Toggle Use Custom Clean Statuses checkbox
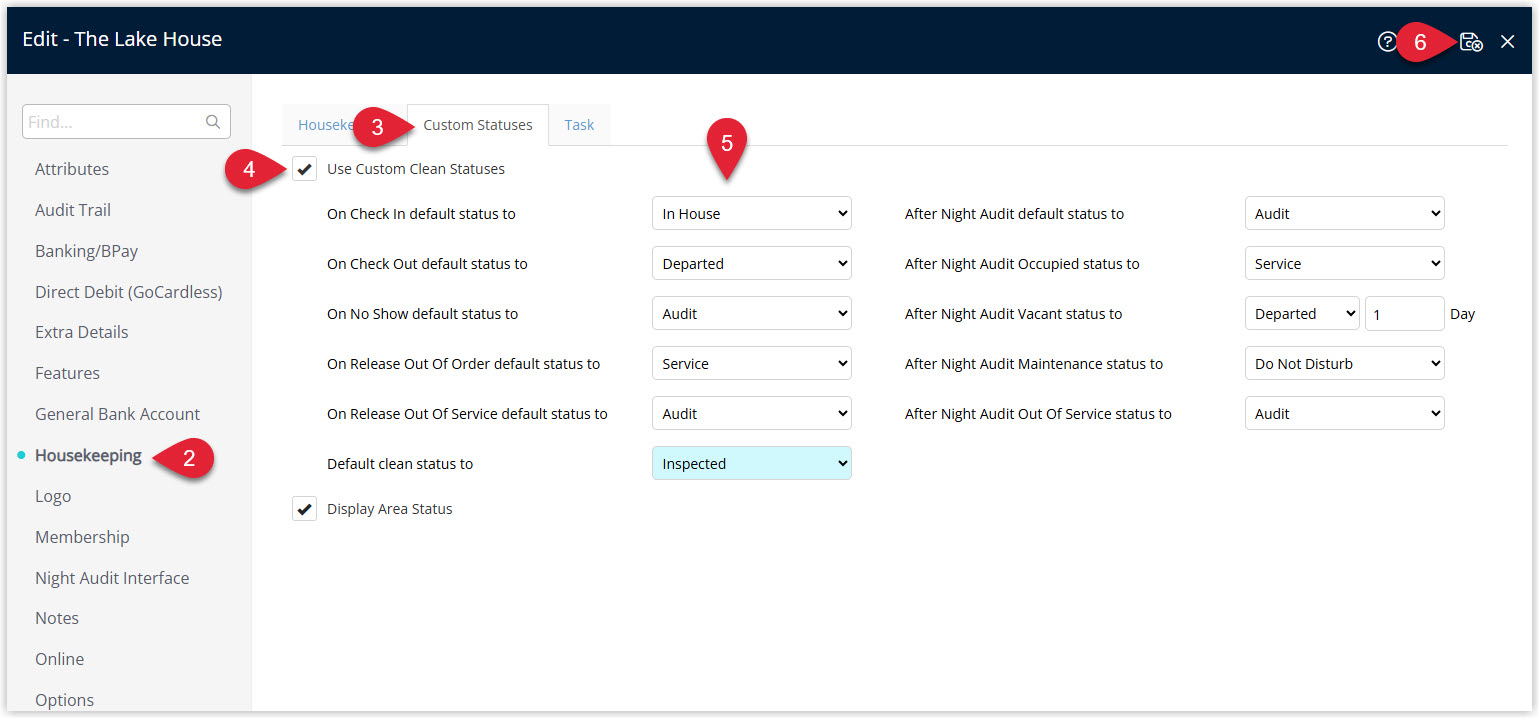Image resolution: width=1540 pixels, height=719 pixels. click(x=305, y=169)
